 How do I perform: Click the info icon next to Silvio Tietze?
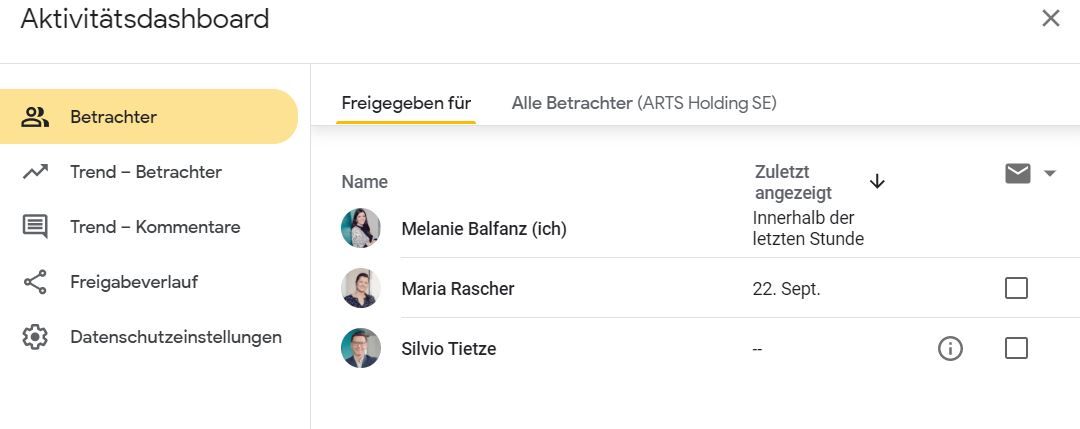coord(950,348)
